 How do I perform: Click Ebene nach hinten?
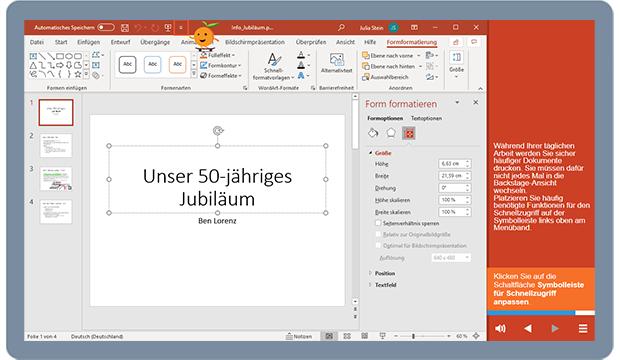pos(389,66)
